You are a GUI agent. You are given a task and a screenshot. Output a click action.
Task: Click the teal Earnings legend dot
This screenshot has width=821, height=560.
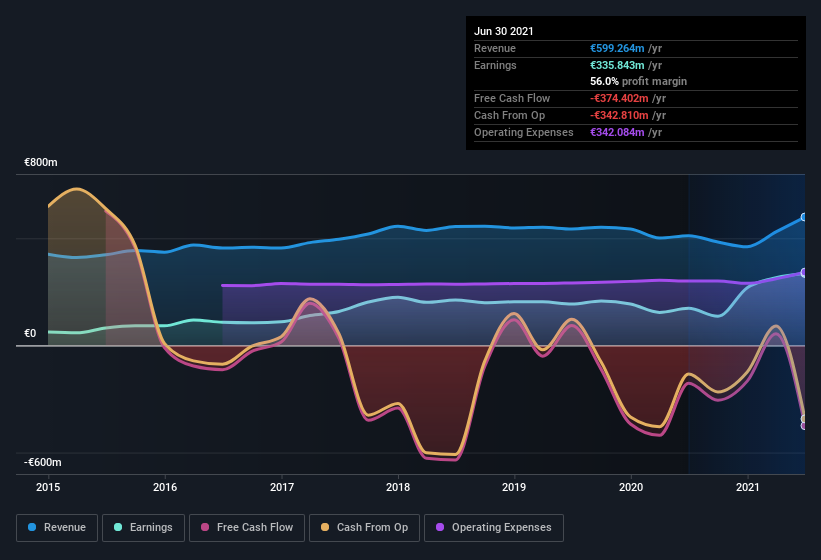tap(118, 527)
